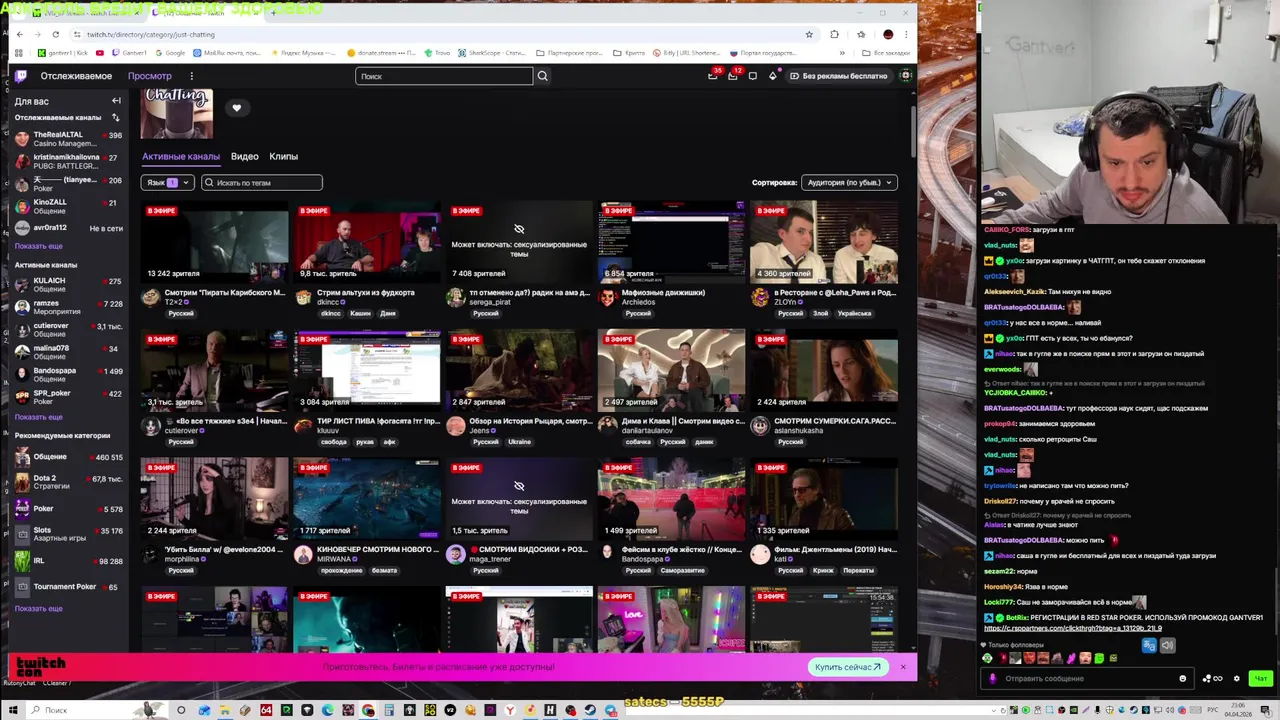Viewport: 1280px width, 720px height.
Task: Expand hidden bookmarks with chevron
Action: (842, 53)
